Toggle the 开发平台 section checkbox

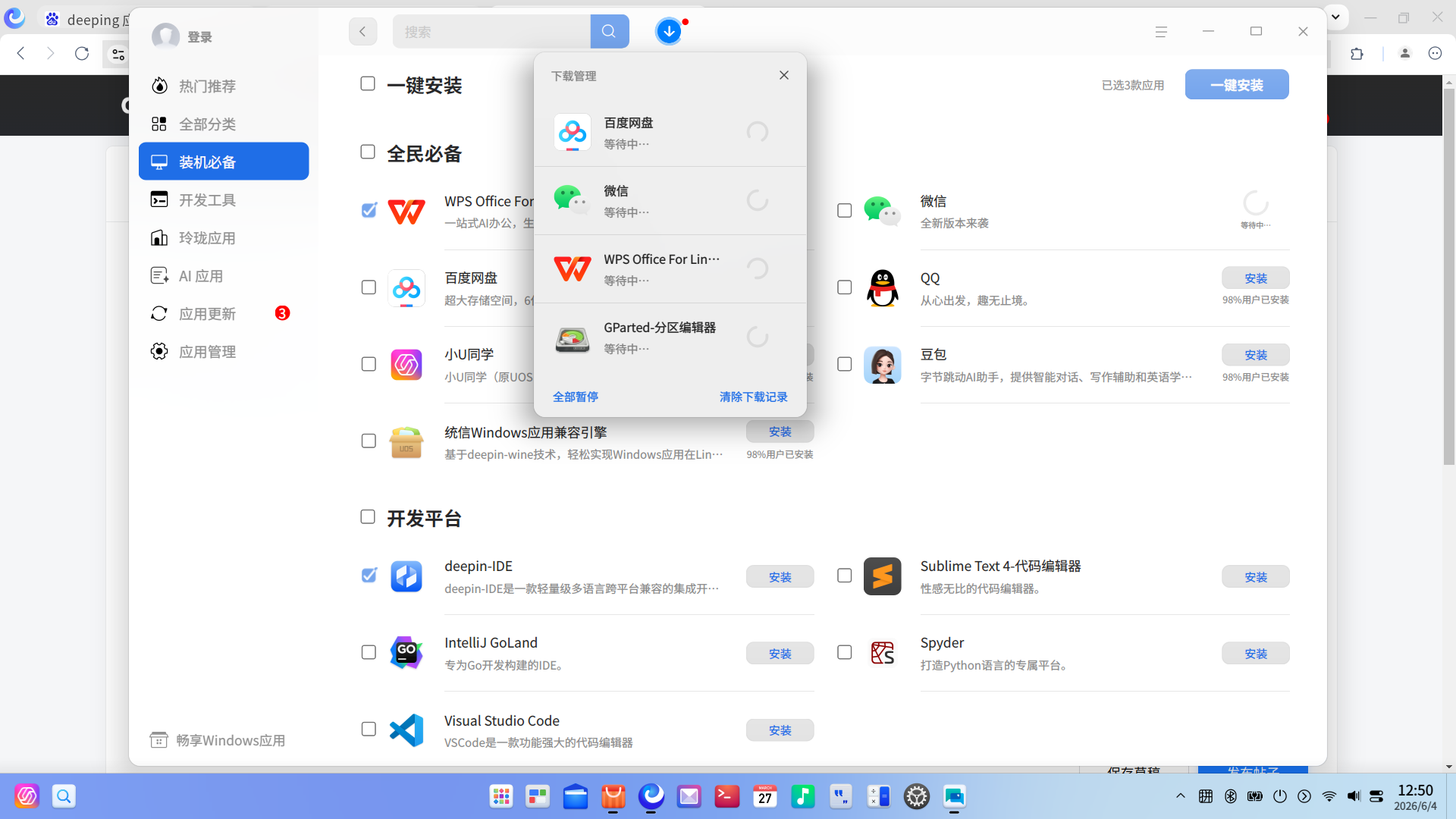pos(368,516)
